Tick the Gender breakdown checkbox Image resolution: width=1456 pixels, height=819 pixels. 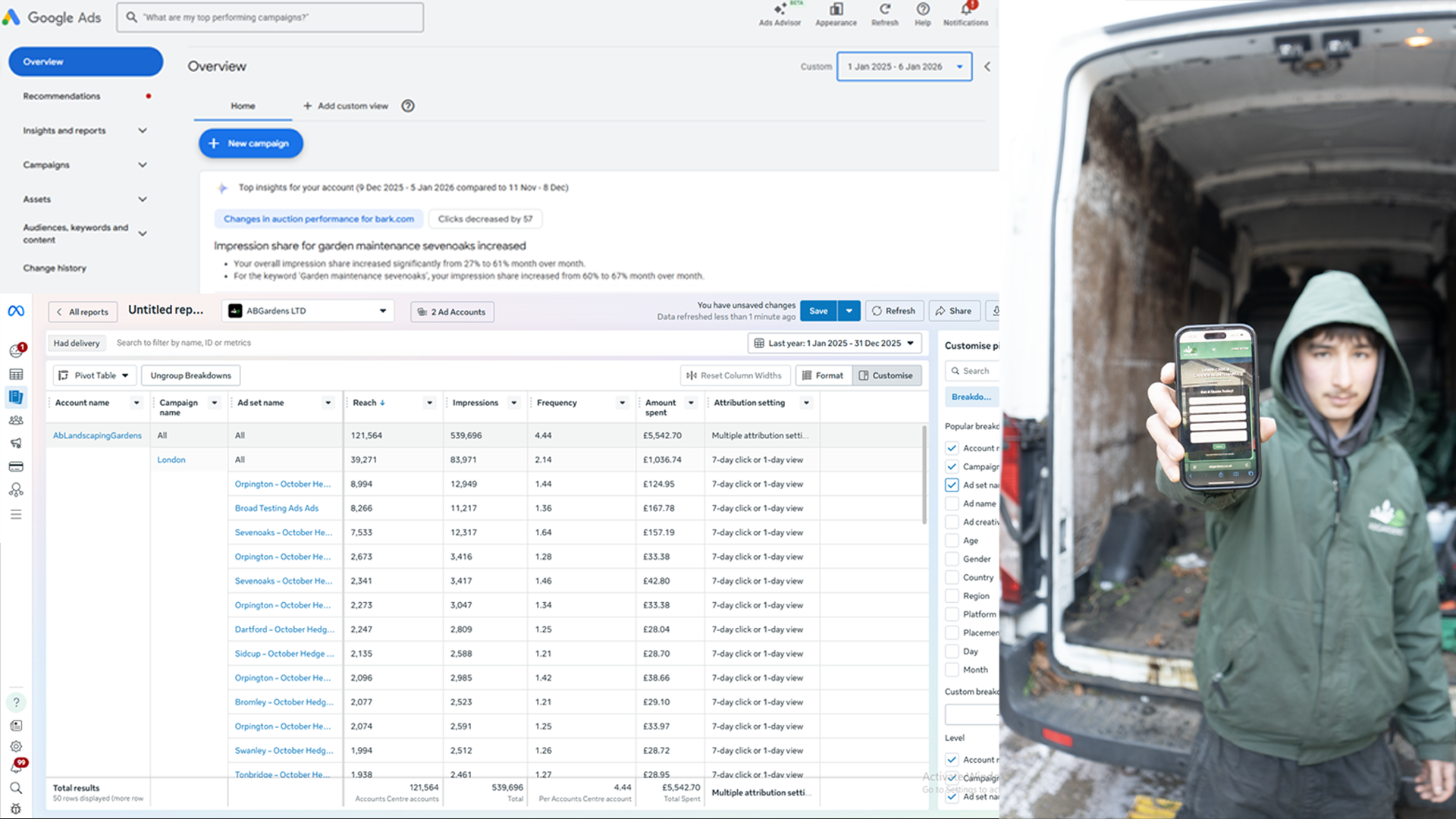(952, 559)
